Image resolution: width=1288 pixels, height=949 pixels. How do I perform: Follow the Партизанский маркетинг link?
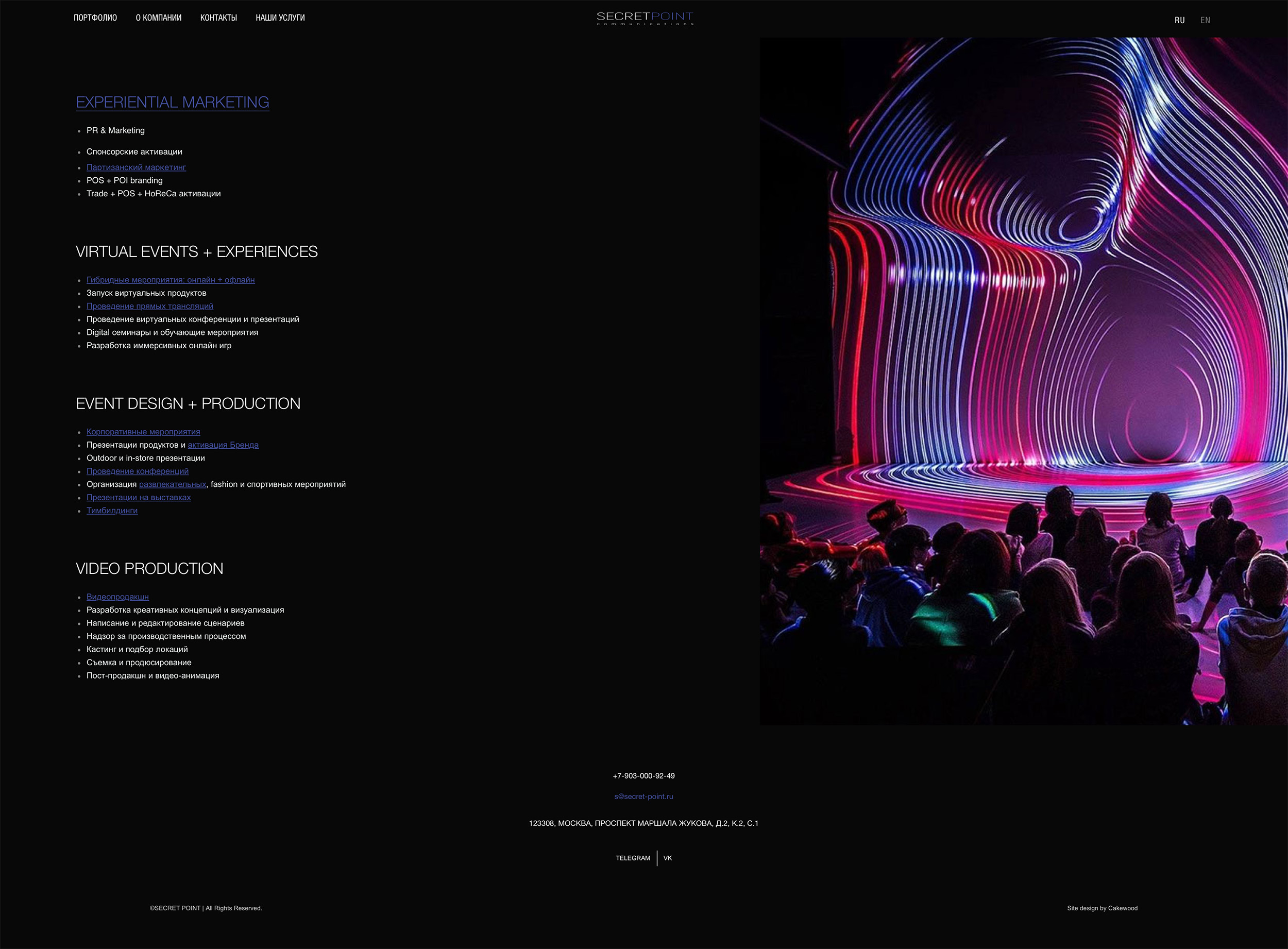136,167
